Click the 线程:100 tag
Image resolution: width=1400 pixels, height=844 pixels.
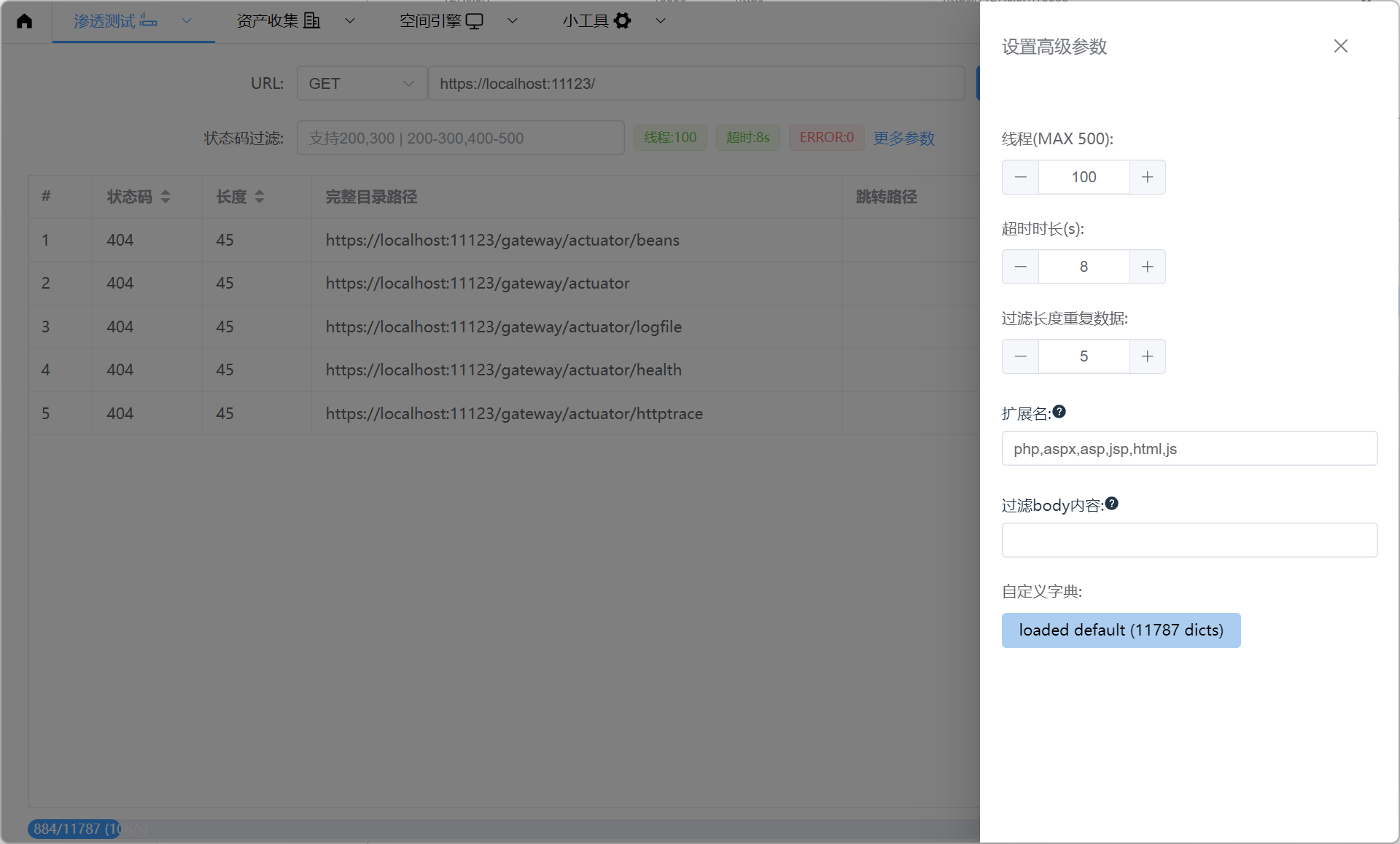tap(670, 138)
